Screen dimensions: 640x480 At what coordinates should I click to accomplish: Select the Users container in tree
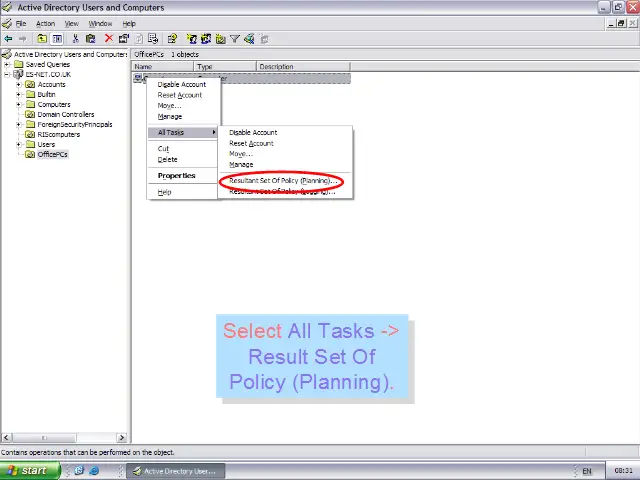[46, 144]
